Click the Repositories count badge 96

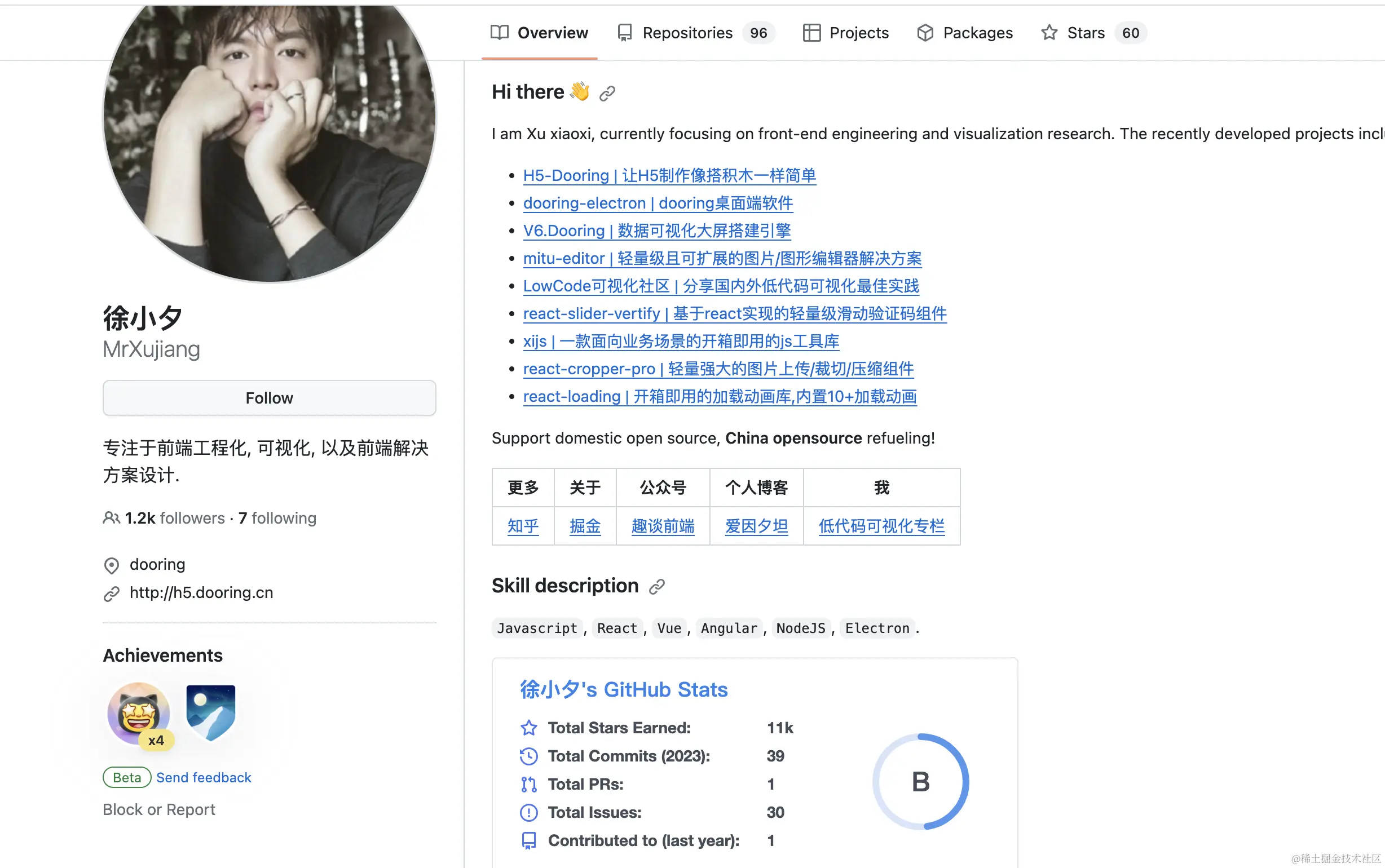pos(758,33)
